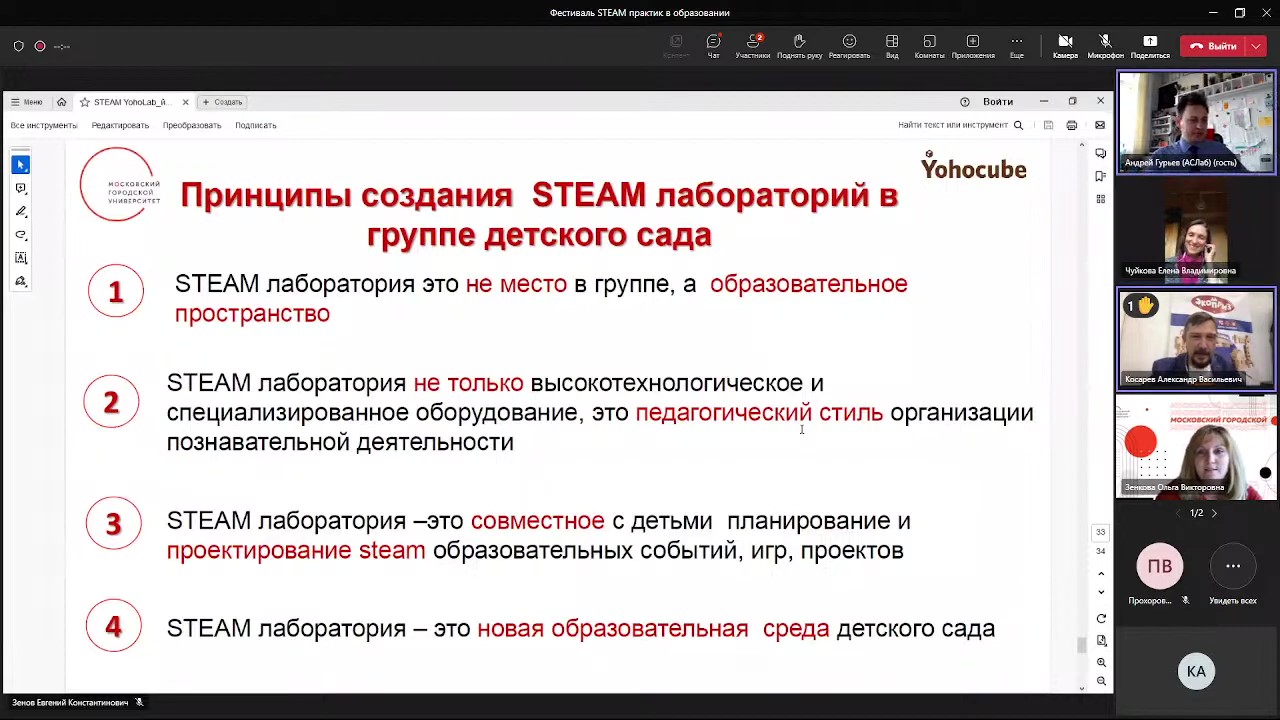Rotate the PDF page with the rotate icon
Screen dimensions: 1280x720
[x=1101, y=618]
